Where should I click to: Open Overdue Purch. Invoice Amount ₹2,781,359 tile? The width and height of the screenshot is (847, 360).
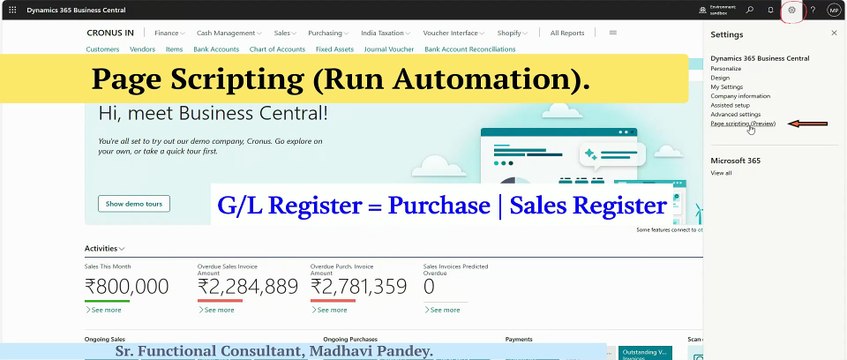coord(359,286)
